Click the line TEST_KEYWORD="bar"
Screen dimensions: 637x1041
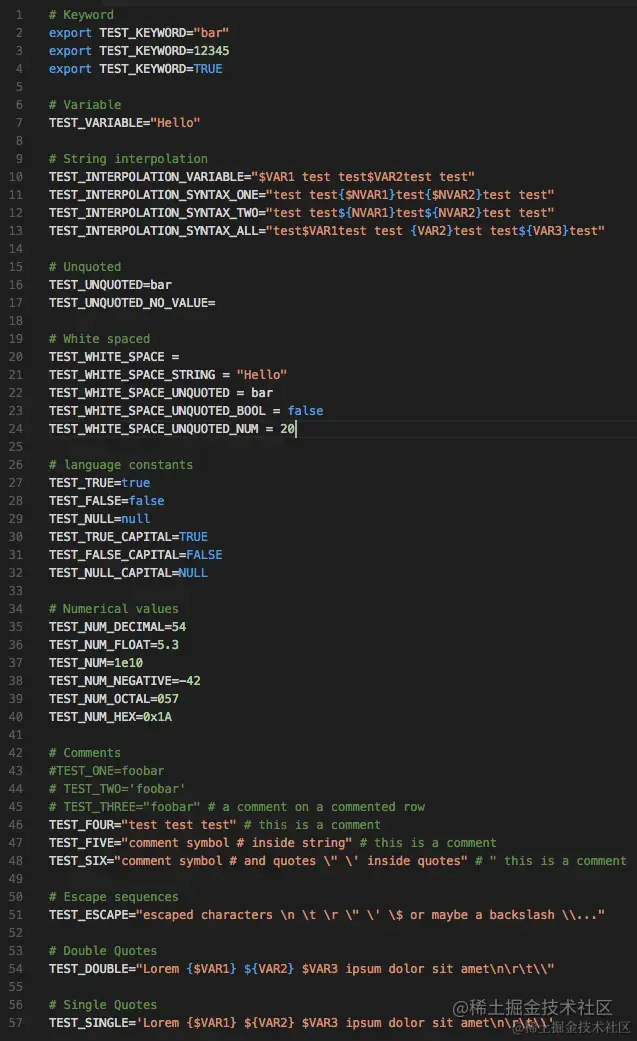click(139, 33)
